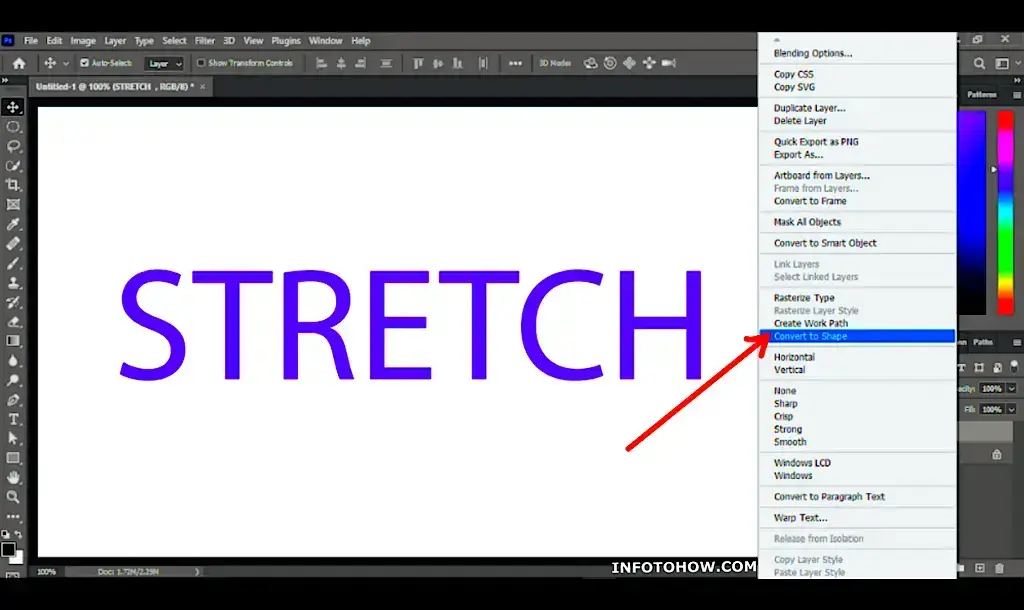Image resolution: width=1024 pixels, height=610 pixels.
Task: Open the Search magnifier at top right
Action: 979,63
